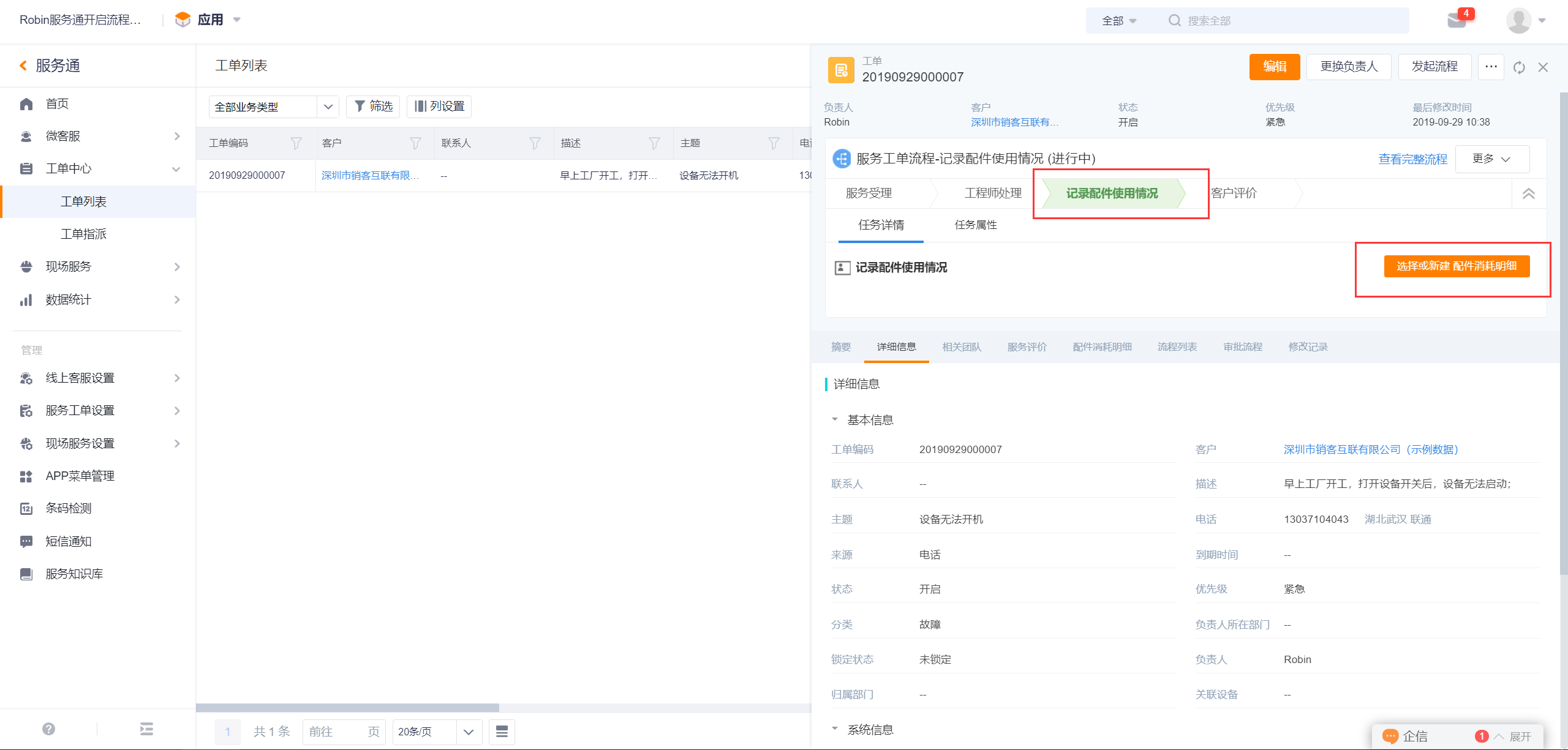Click the 服务工单设置 icon
Viewport: 1568px width, 750px height.
[x=26, y=411]
